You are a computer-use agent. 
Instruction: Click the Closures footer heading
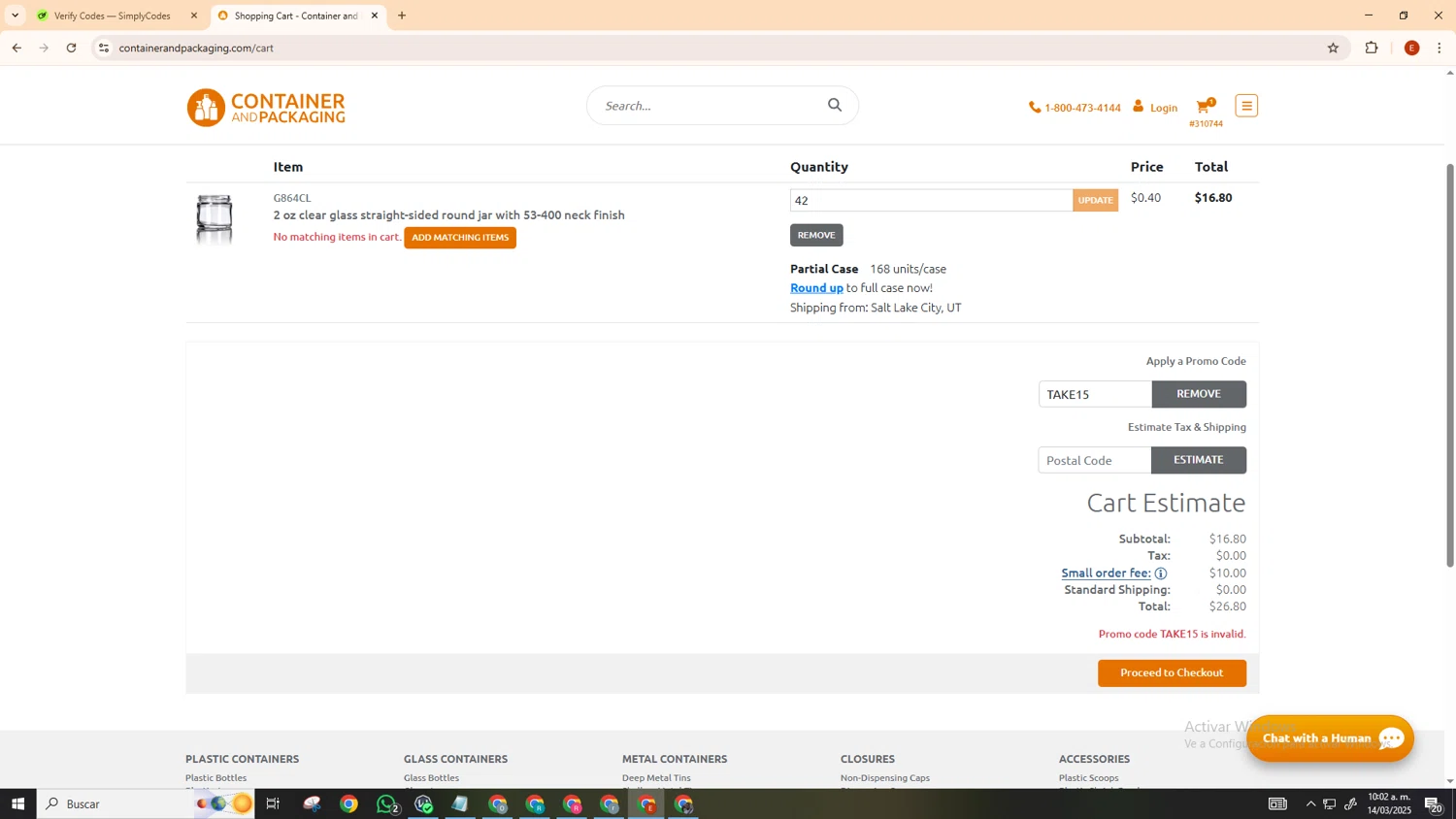[868, 759]
